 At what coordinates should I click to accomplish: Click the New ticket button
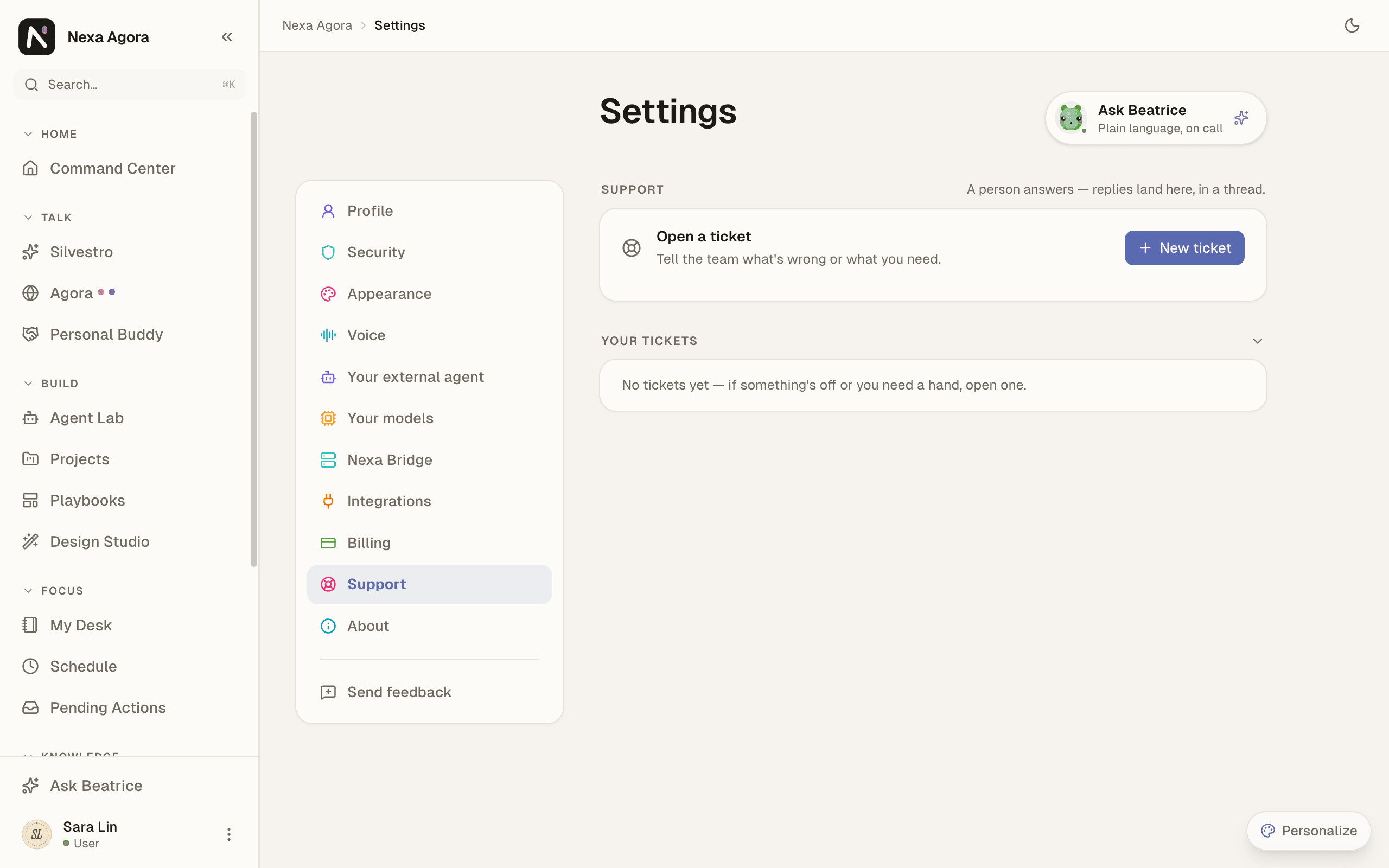click(x=1184, y=248)
